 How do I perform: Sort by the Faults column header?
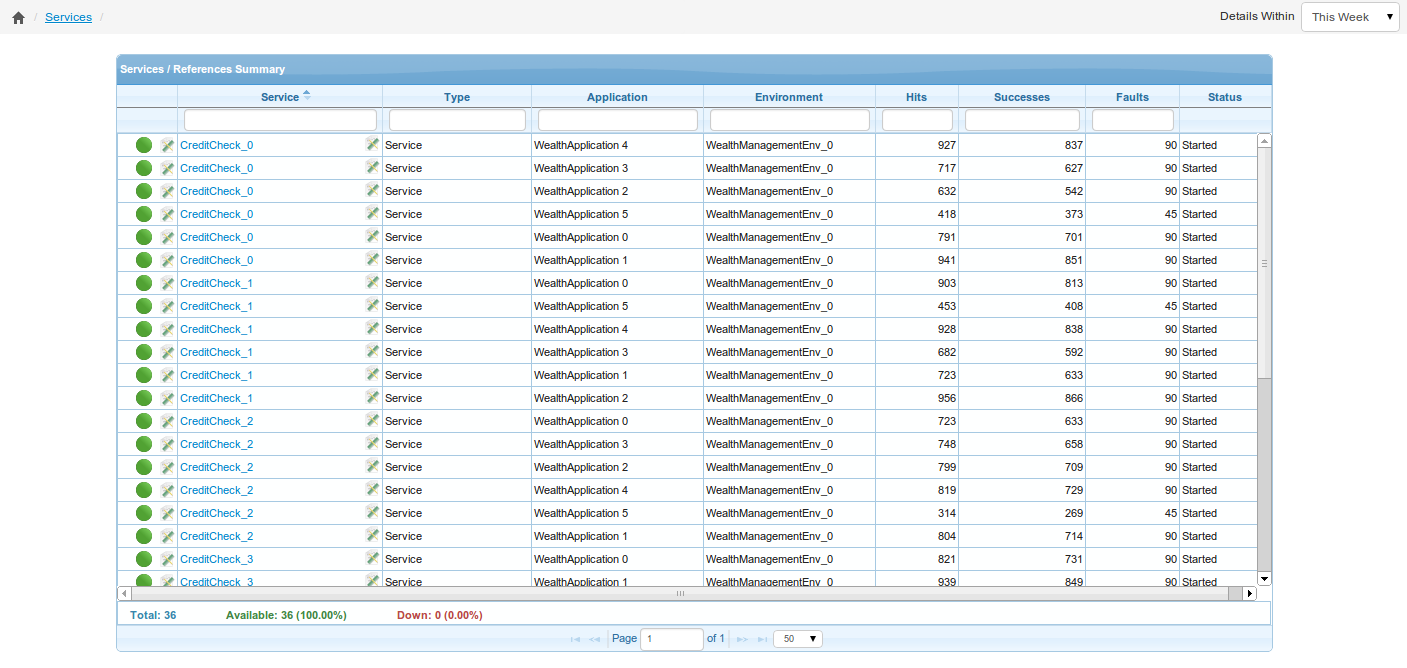1132,97
